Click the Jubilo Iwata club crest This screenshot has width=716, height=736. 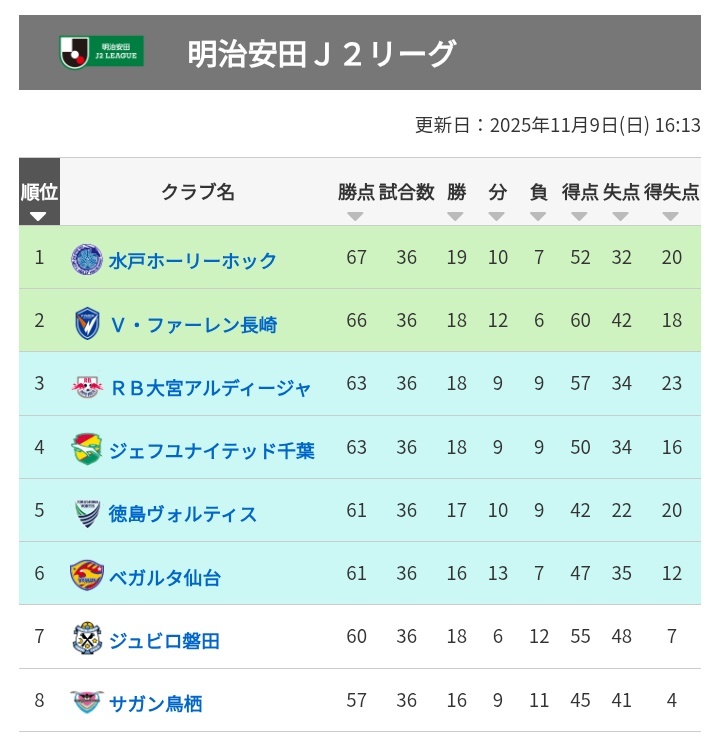(x=87, y=639)
